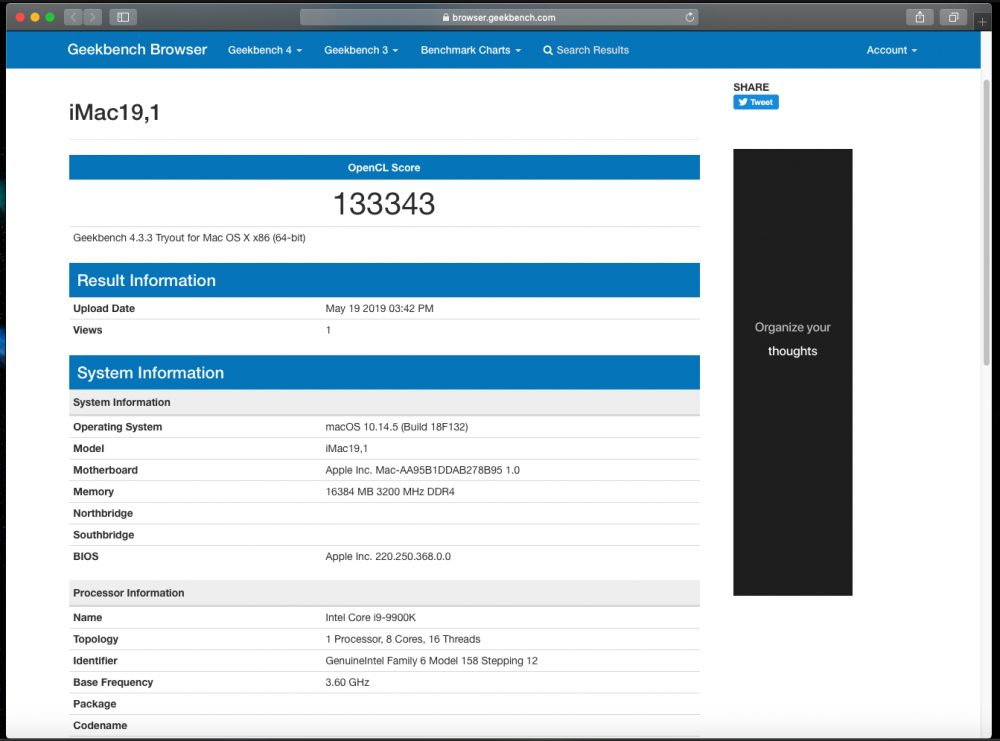Click the lock icon in address bar
Screen dimensions: 1000x741
pyautogui.click(x=446, y=18)
